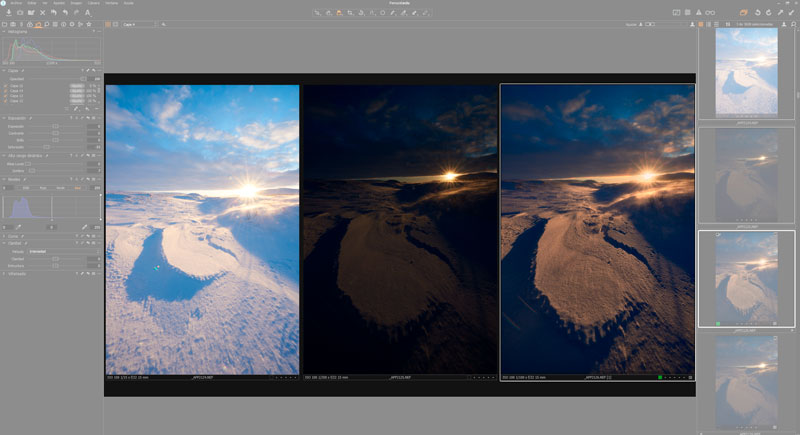This screenshot has width=800, height=435.
Task: Click the Import images arrow icon
Action: pos(7,13)
